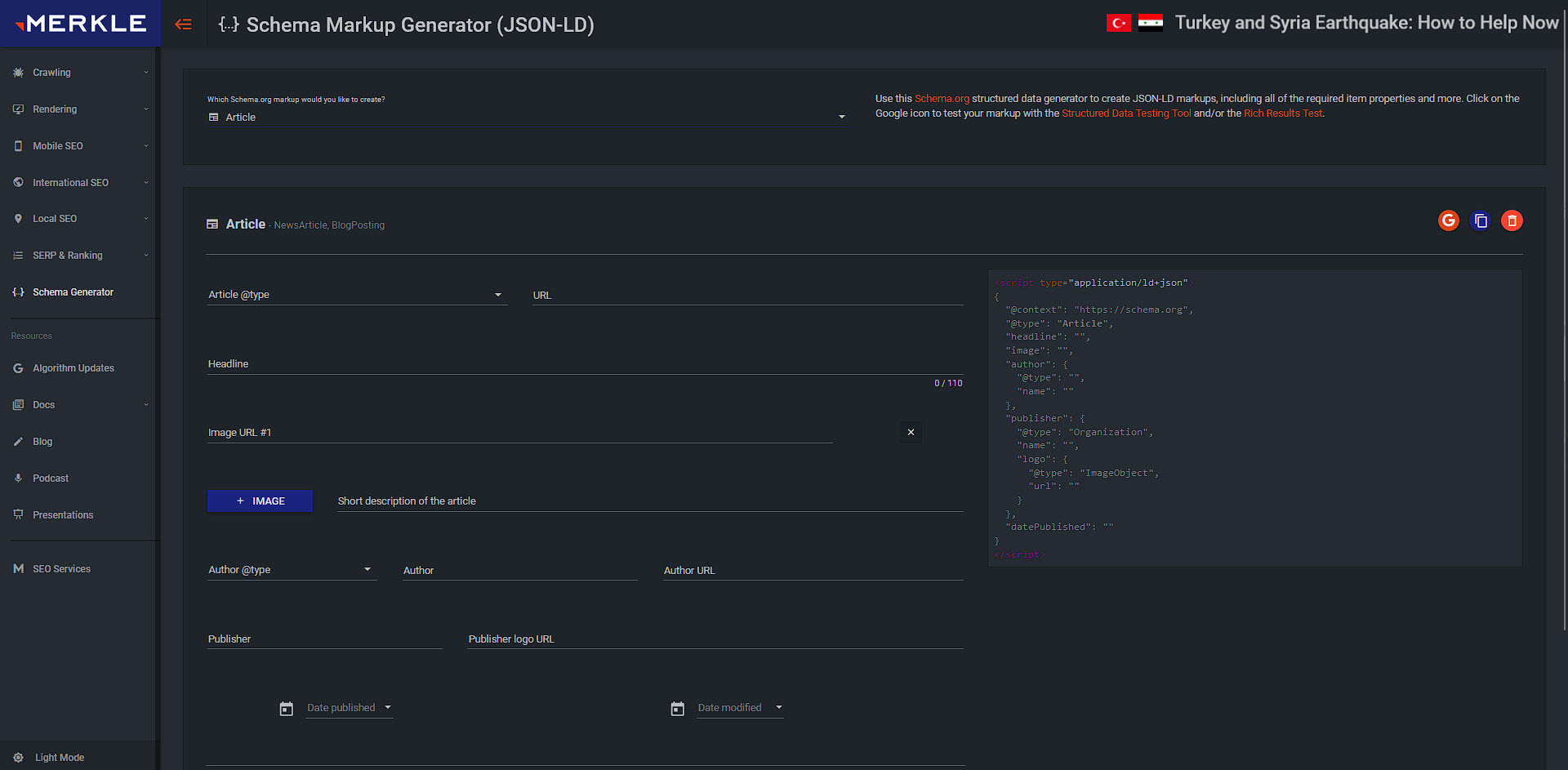Expand the Mobile SEO chevron
Image resolution: width=1568 pixels, height=770 pixels.
(146, 146)
